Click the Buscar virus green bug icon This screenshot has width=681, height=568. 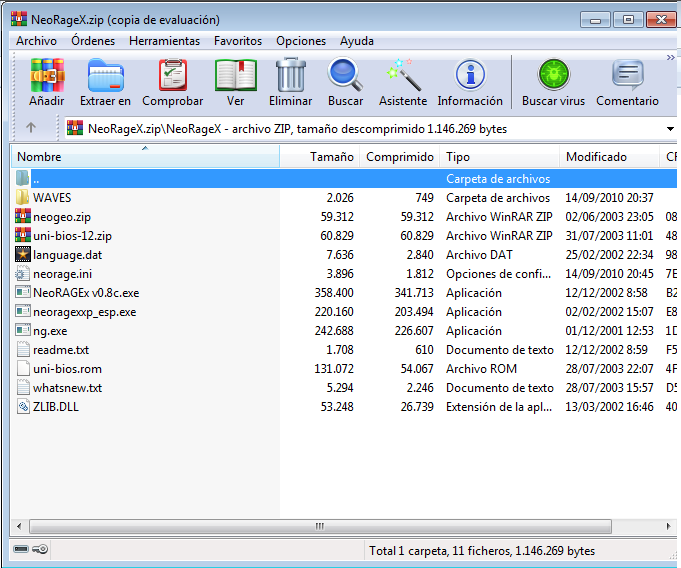coord(553,75)
